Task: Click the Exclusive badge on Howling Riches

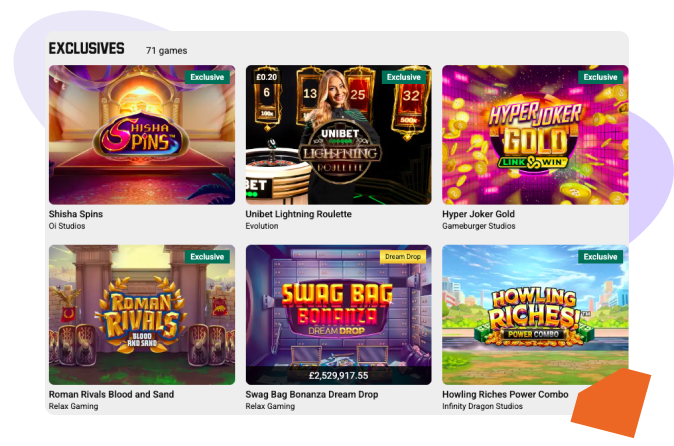Action: (600, 257)
